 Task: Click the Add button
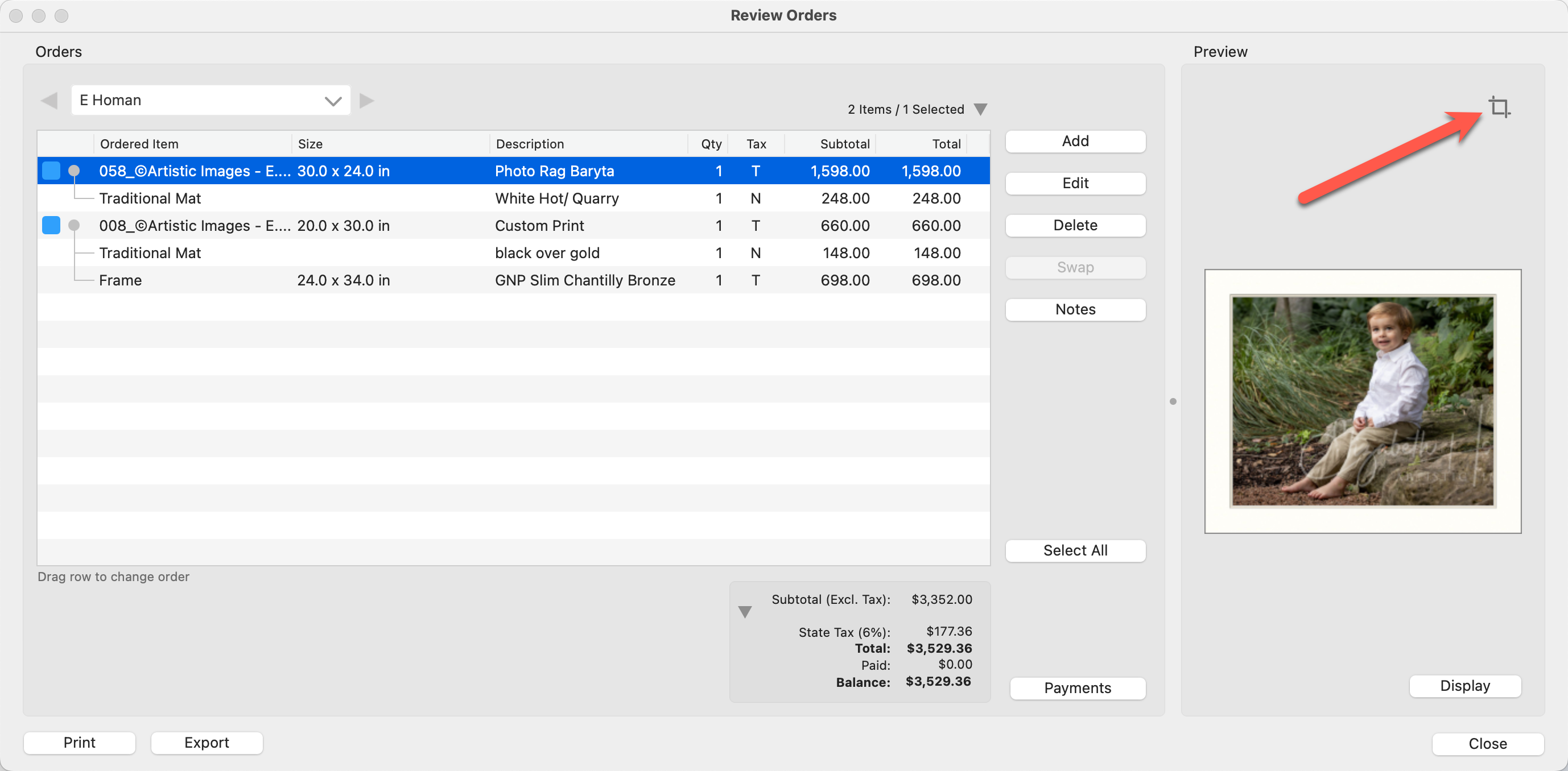1075,141
